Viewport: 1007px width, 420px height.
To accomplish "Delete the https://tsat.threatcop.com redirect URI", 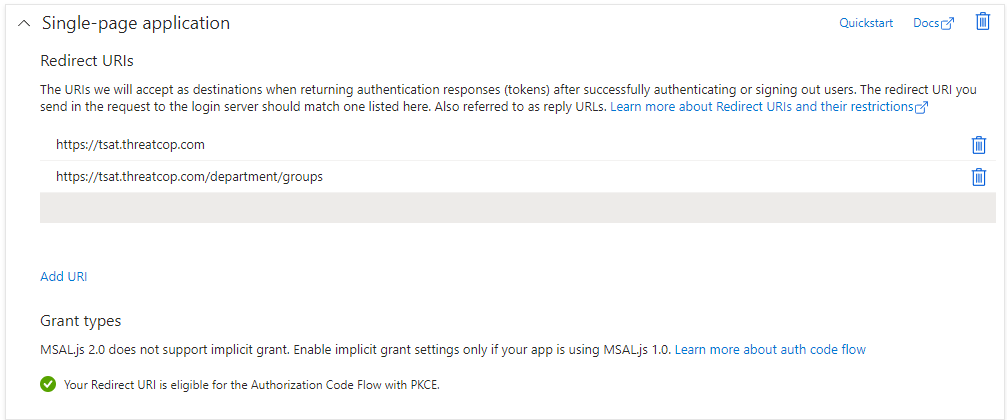I will pos(978,145).
